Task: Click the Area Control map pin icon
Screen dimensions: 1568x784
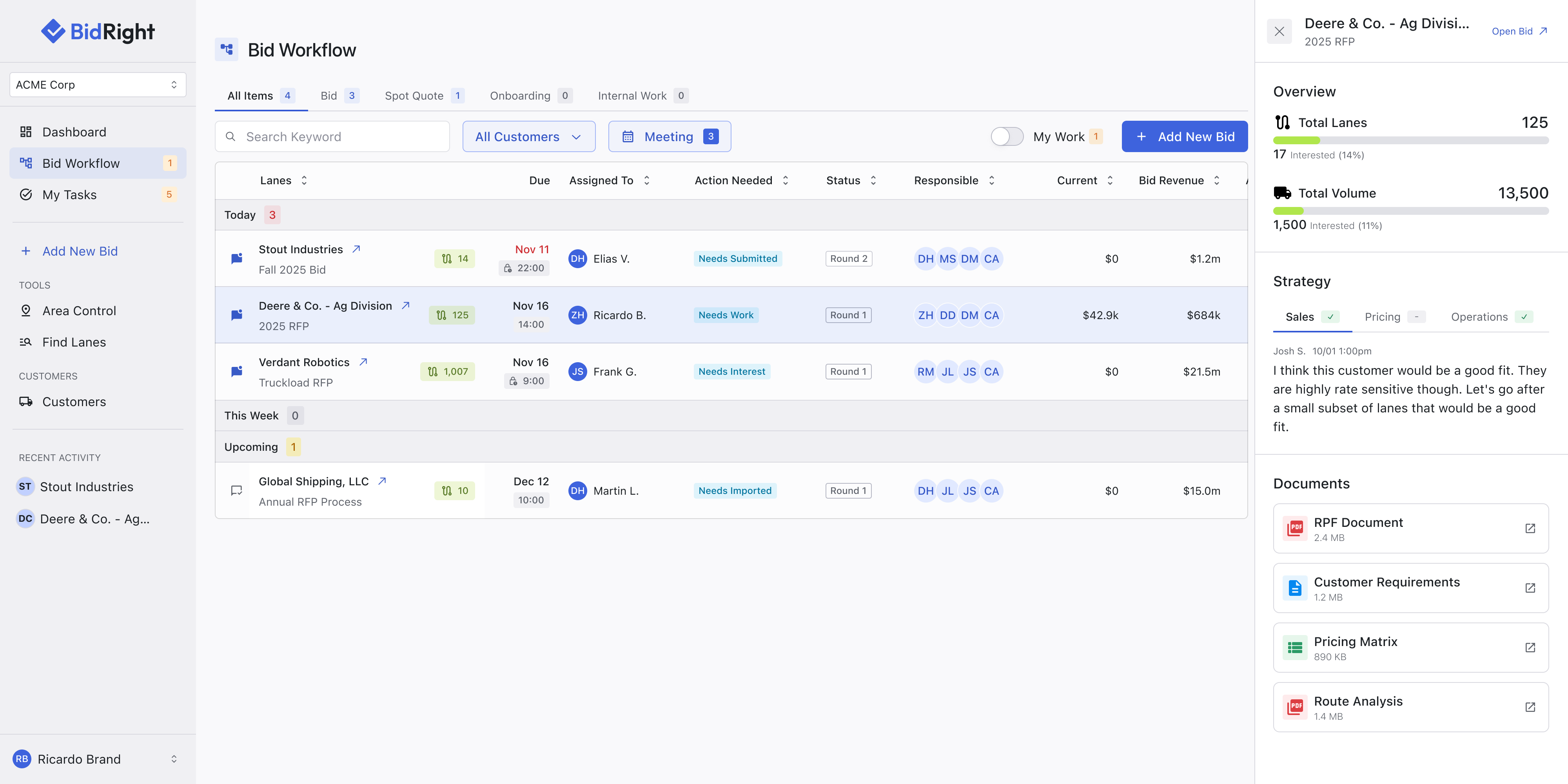Action: click(x=25, y=311)
